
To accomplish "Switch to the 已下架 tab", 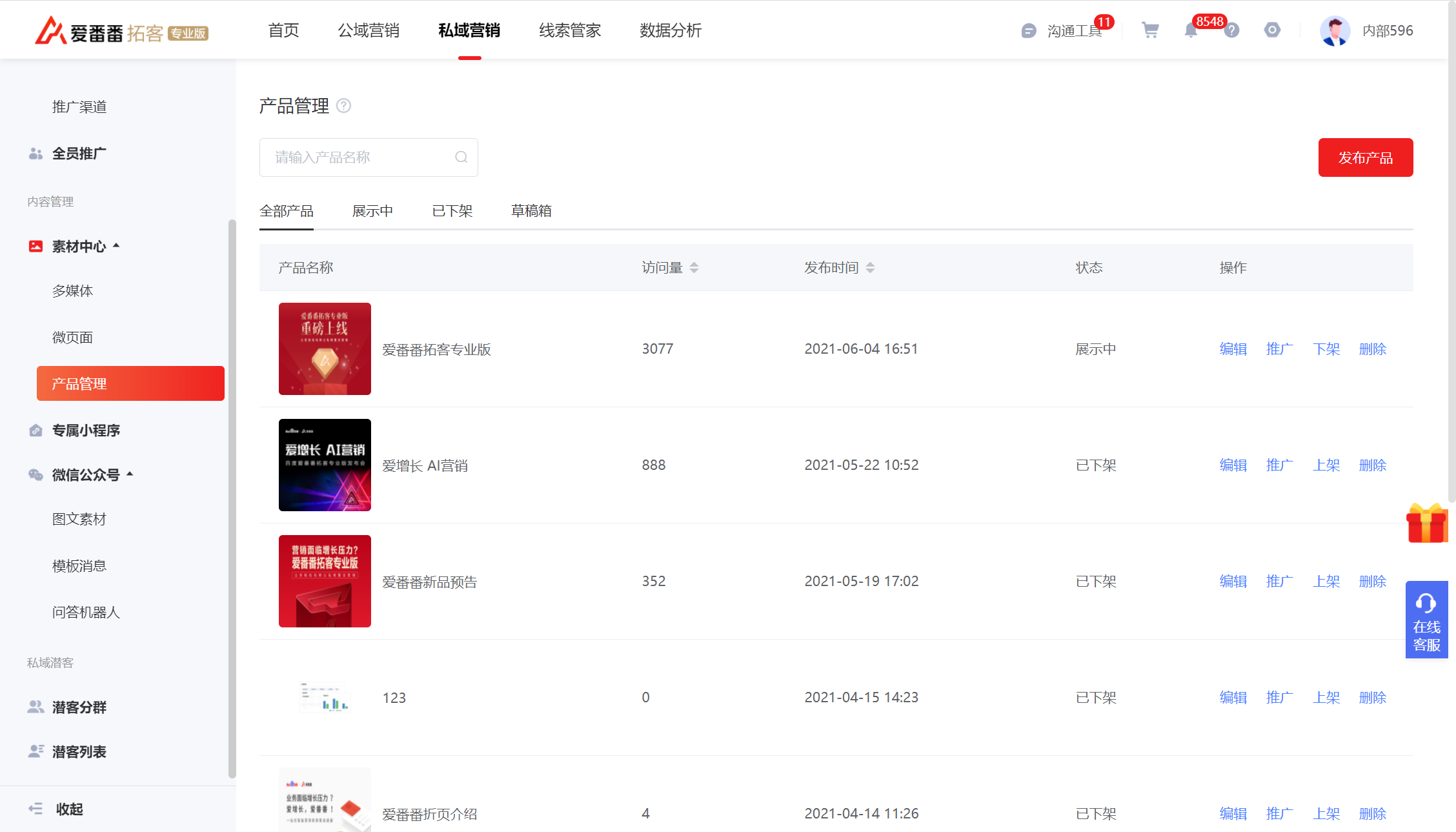I will pyautogui.click(x=452, y=211).
